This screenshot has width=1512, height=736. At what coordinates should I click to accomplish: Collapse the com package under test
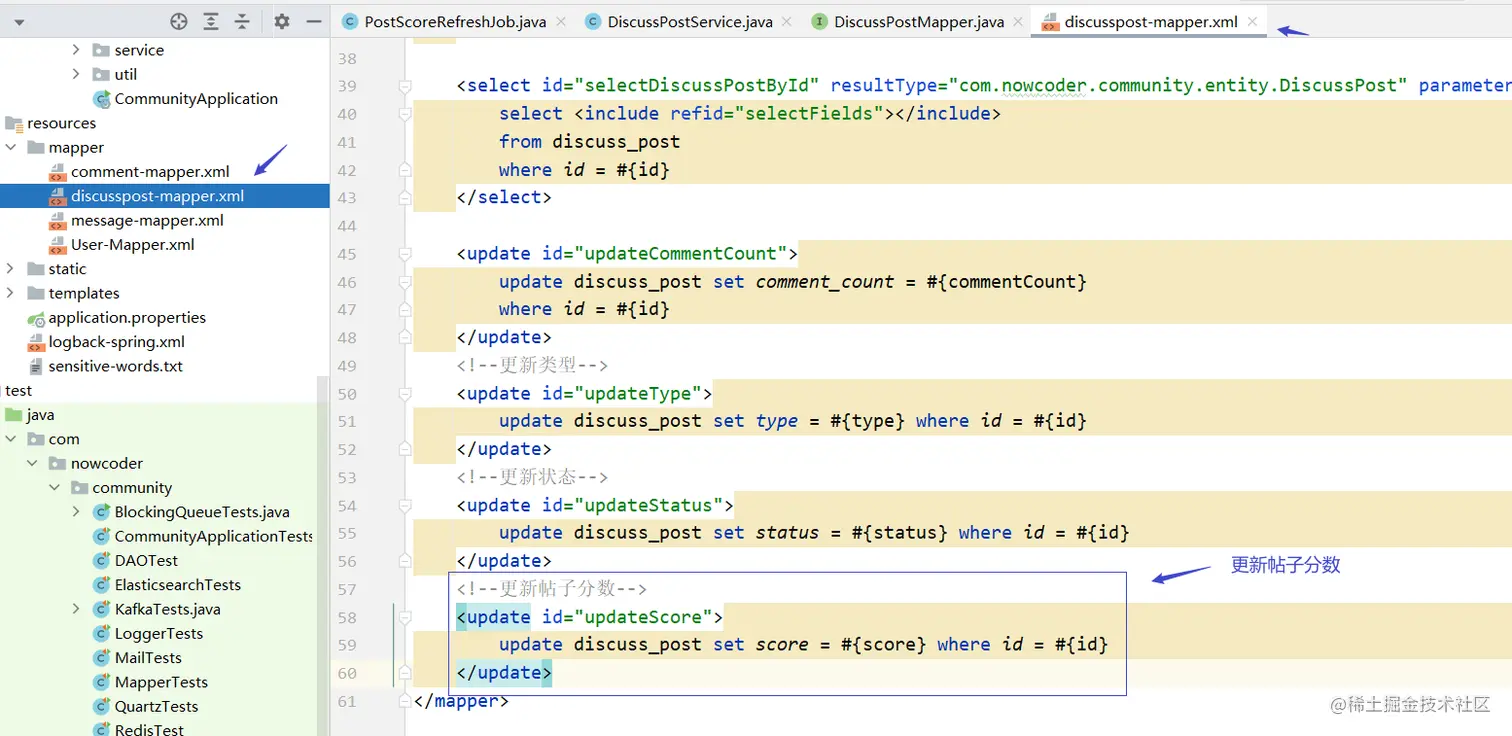(x=10, y=439)
